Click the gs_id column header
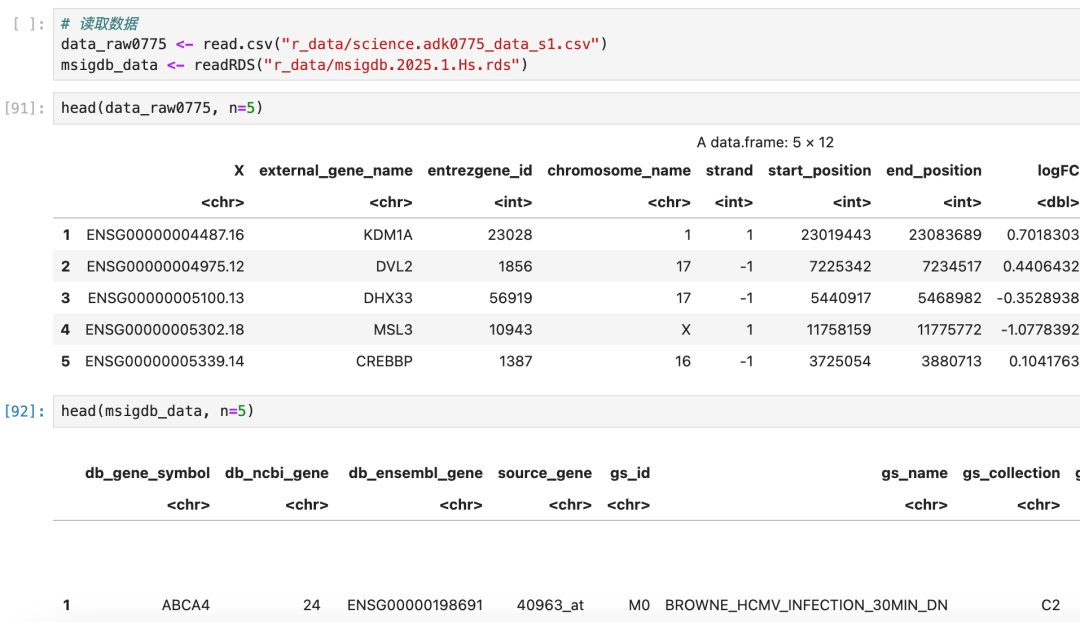Viewport: 1080px width, 622px height. [x=630, y=473]
